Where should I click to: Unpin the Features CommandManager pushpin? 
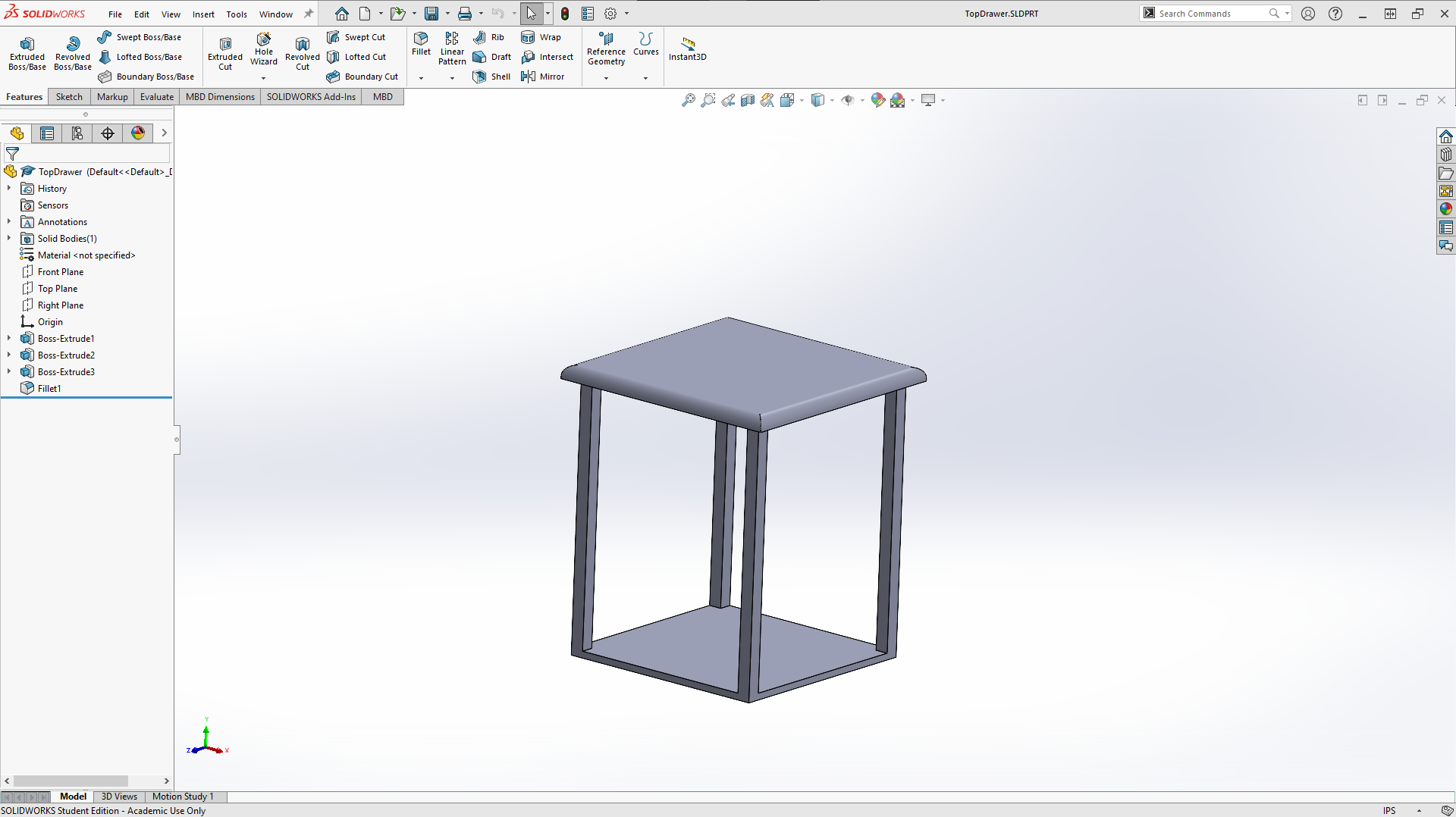(x=308, y=12)
